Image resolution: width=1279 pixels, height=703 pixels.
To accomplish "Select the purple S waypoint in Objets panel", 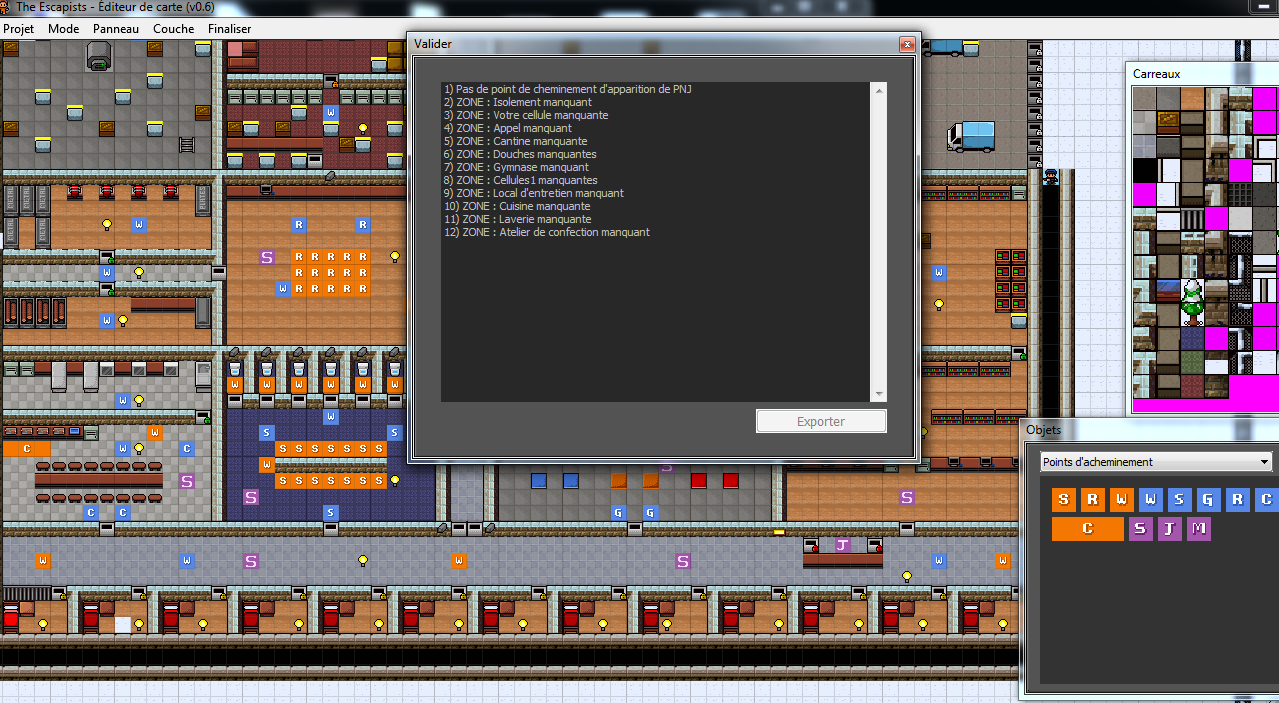I will pos(1140,528).
